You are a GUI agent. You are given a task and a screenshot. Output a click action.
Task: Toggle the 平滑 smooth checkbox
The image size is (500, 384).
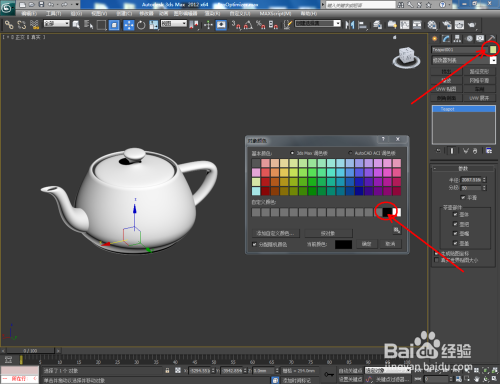(463, 198)
